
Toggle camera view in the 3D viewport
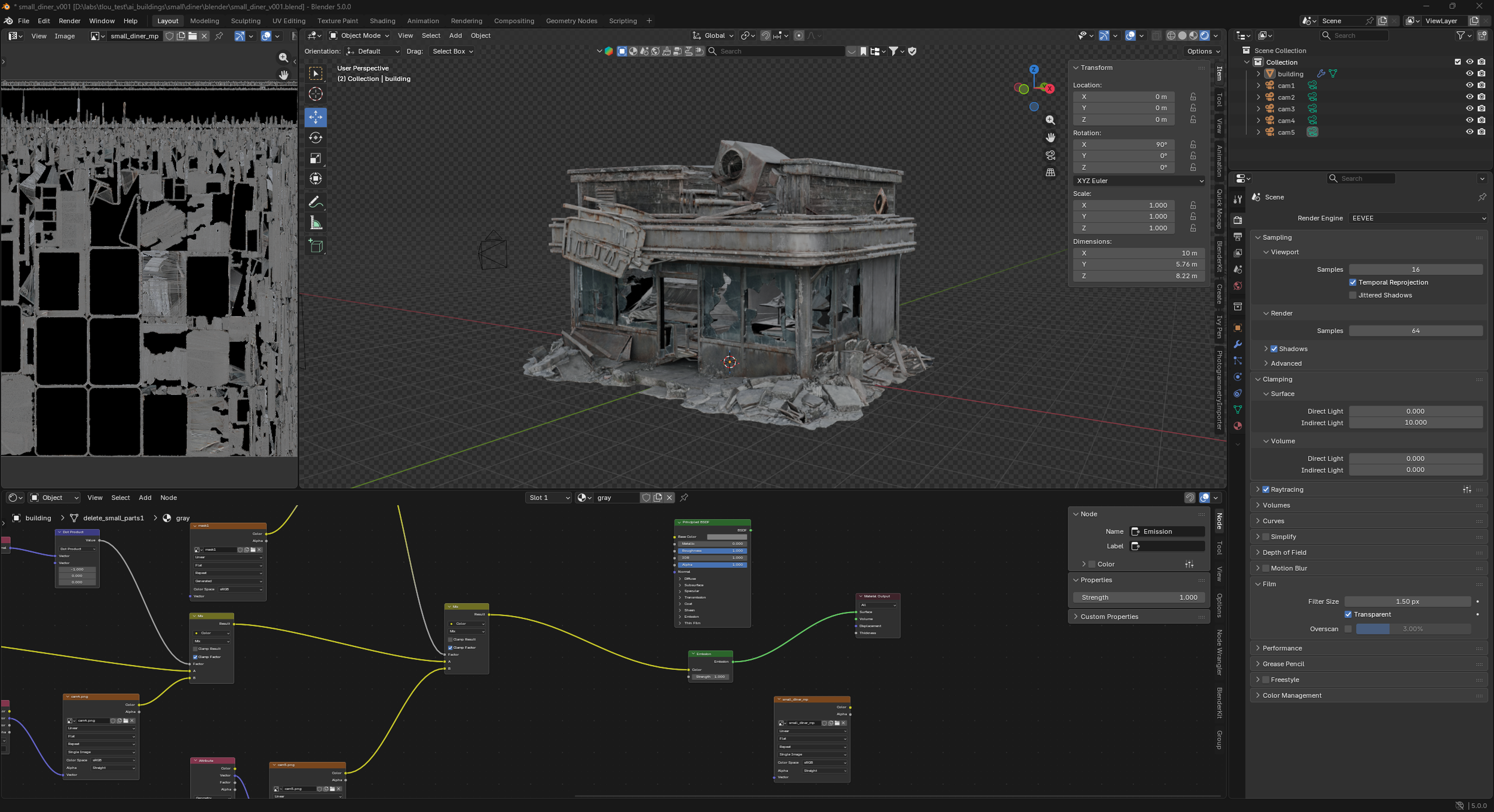(1050, 155)
